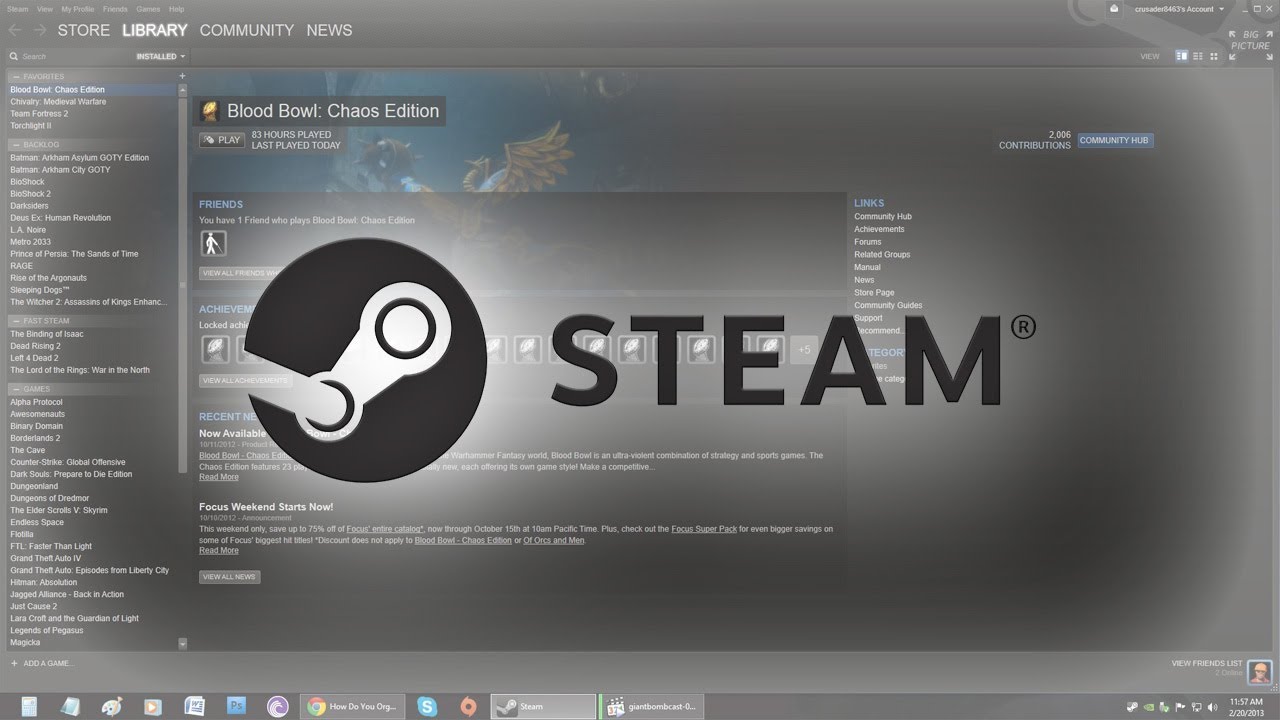Click Add a Game at bottom left
Viewport: 1280px width, 720px height.
point(41,663)
